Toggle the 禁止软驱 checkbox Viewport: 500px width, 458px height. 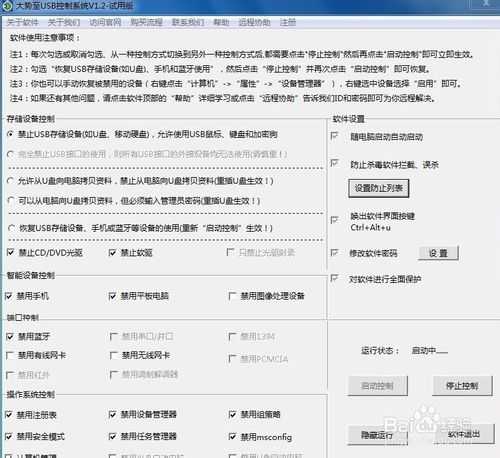point(112,253)
